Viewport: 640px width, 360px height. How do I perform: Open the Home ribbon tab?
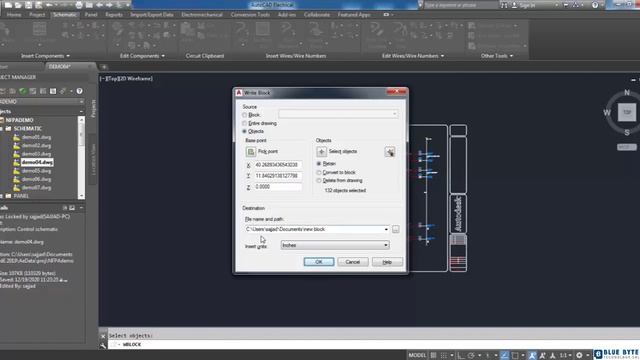(14, 15)
